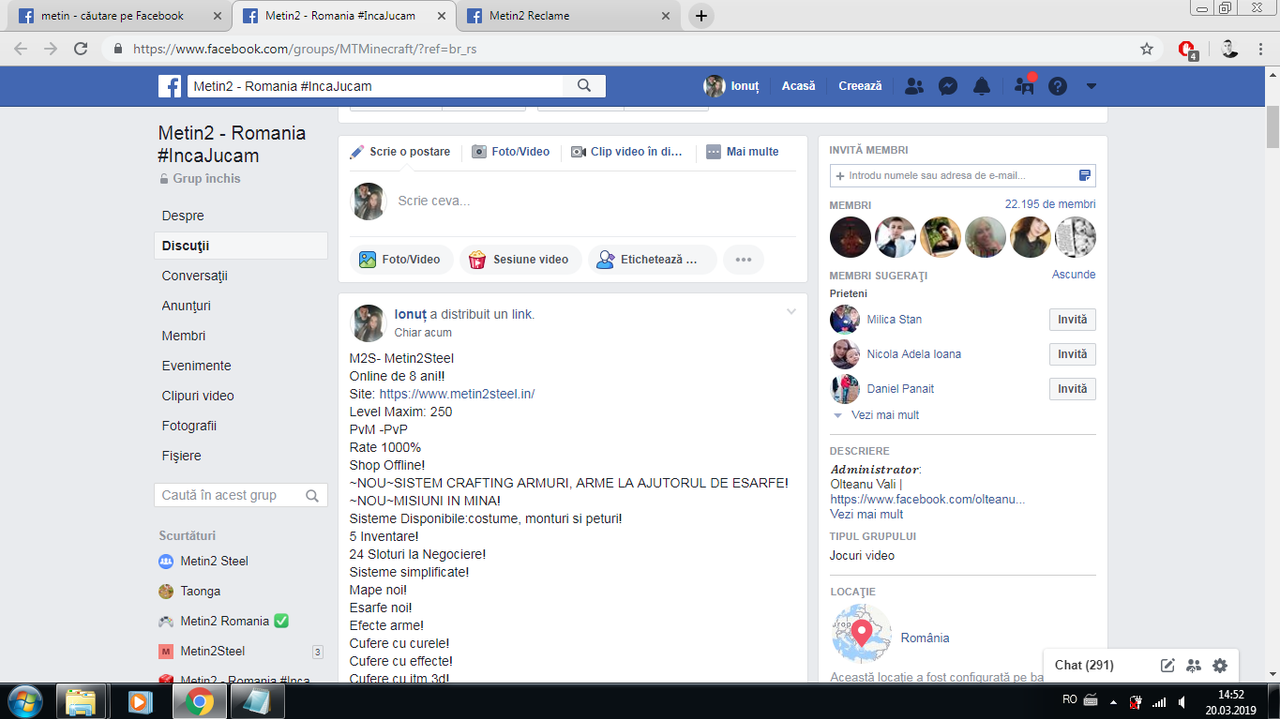Click Ascunde to hide suggested members
1280x719 pixels.
coord(1074,274)
